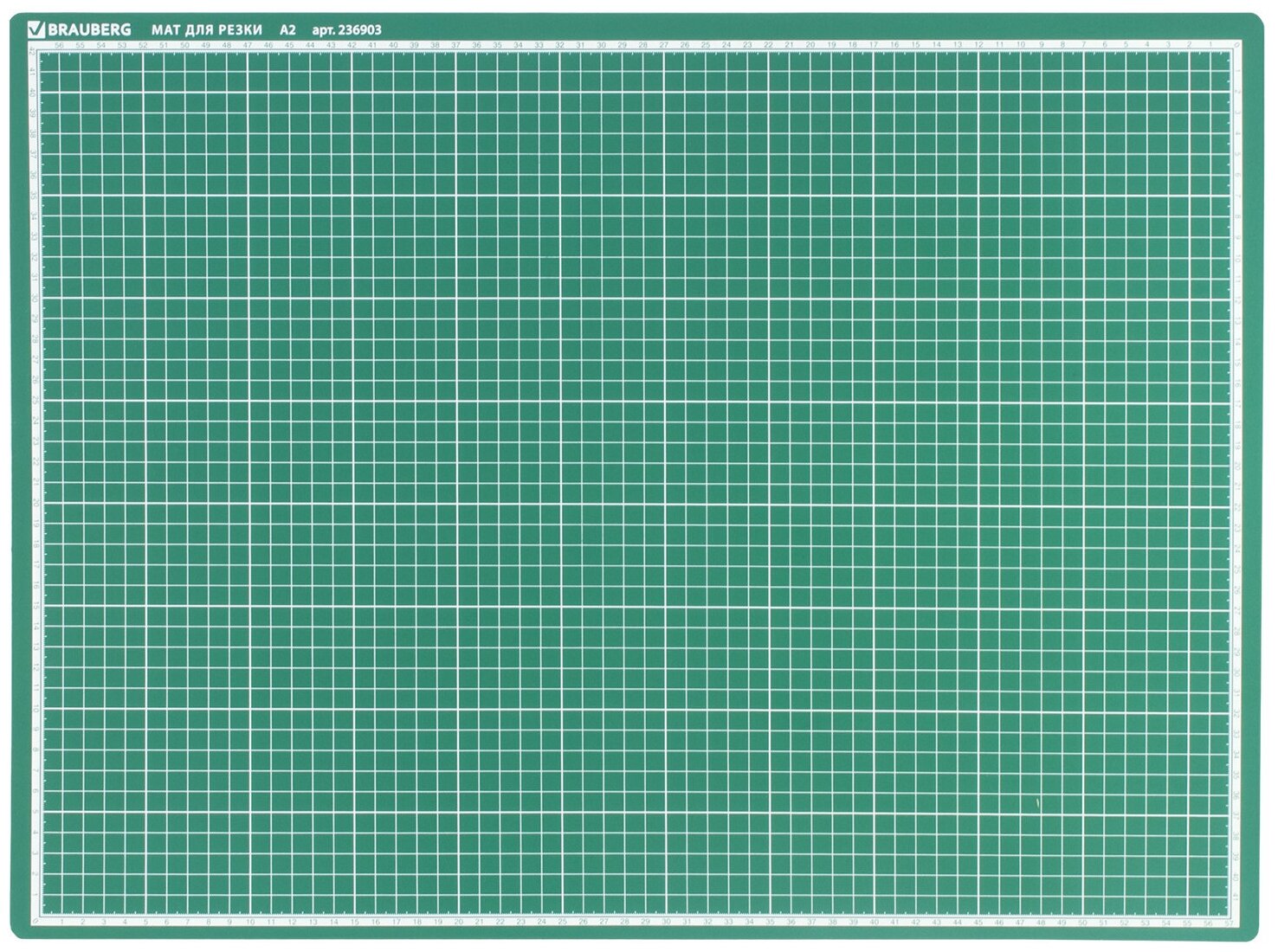Image resolution: width=1278 pixels, height=952 pixels.
Task: Click number 1 on the top ruler
Action: click(1210, 44)
